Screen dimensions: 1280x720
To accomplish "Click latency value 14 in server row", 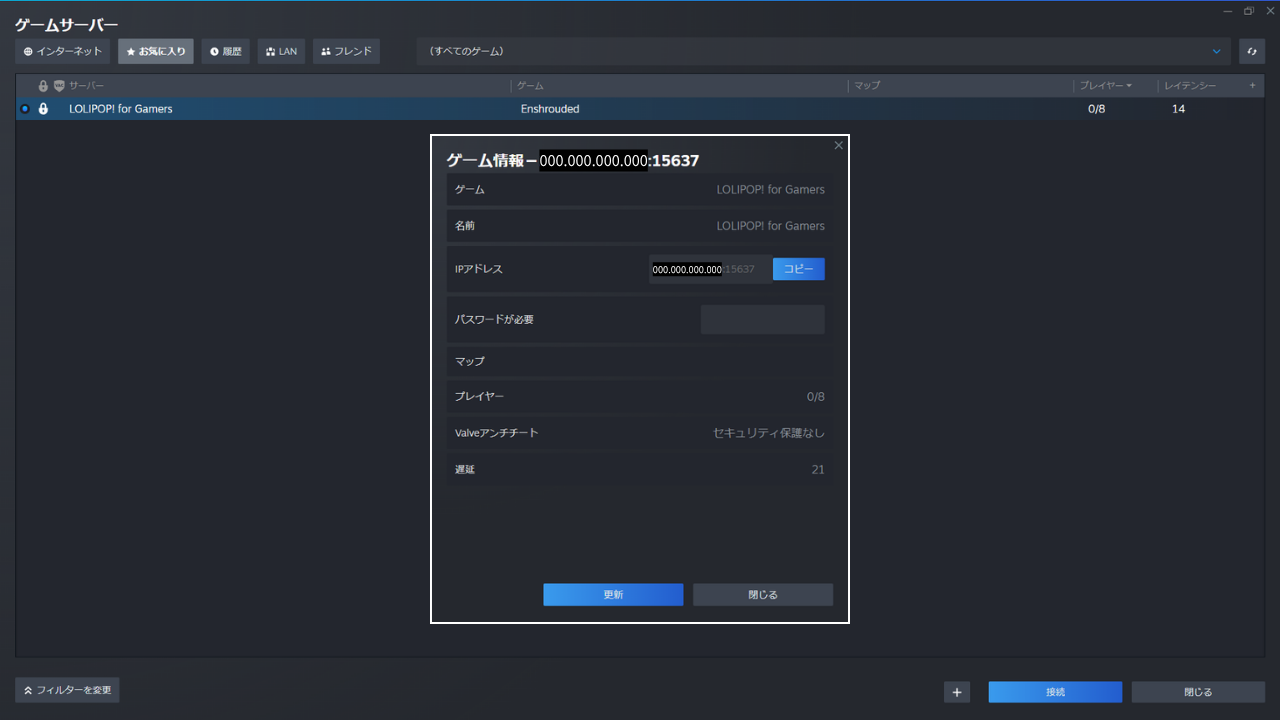I will (x=1178, y=109).
